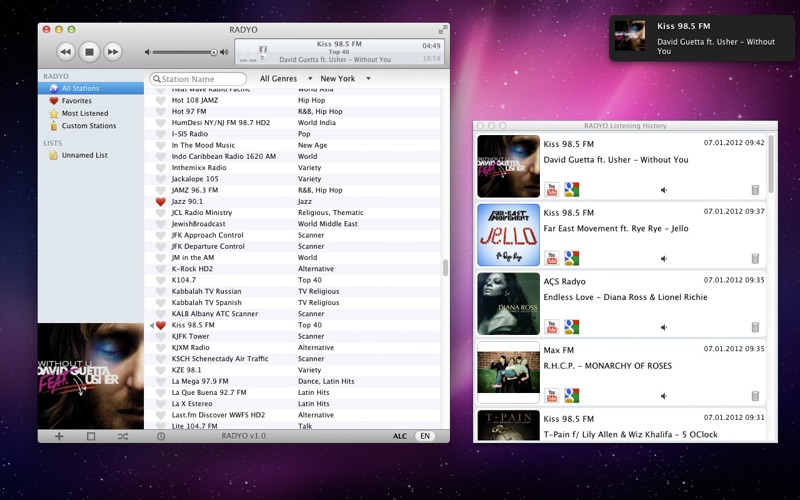
Task: Toggle favorite heart for La Mega 97.9 FM
Action: click(x=161, y=381)
